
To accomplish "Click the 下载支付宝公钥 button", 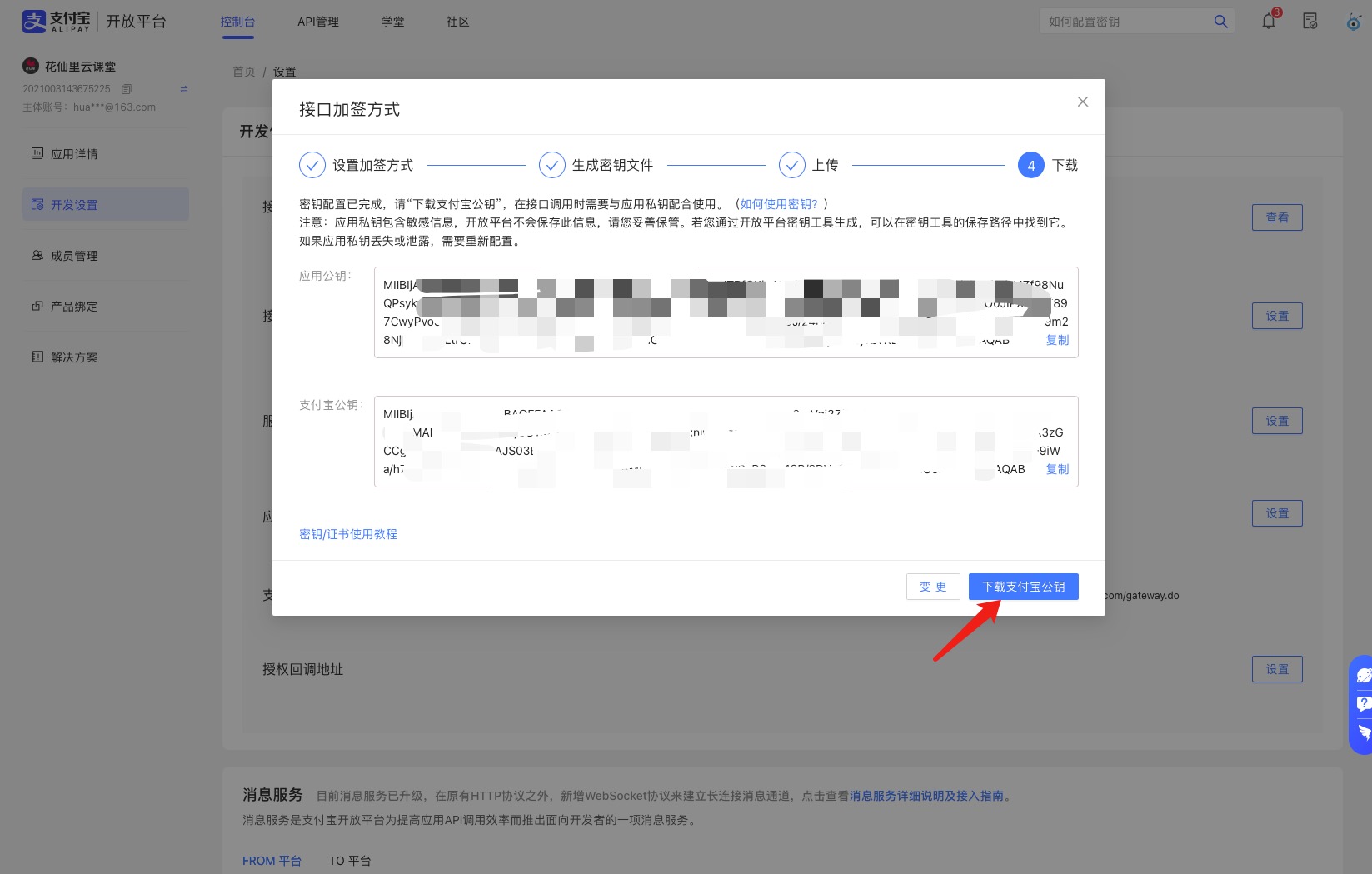I will (1024, 587).
